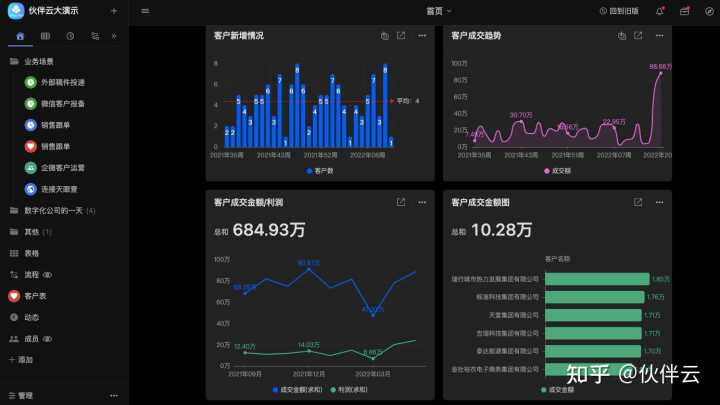Open 客户成交趋势 chart in new view
720x405 pixels.
pyautogui.click(x=638, y=35)
